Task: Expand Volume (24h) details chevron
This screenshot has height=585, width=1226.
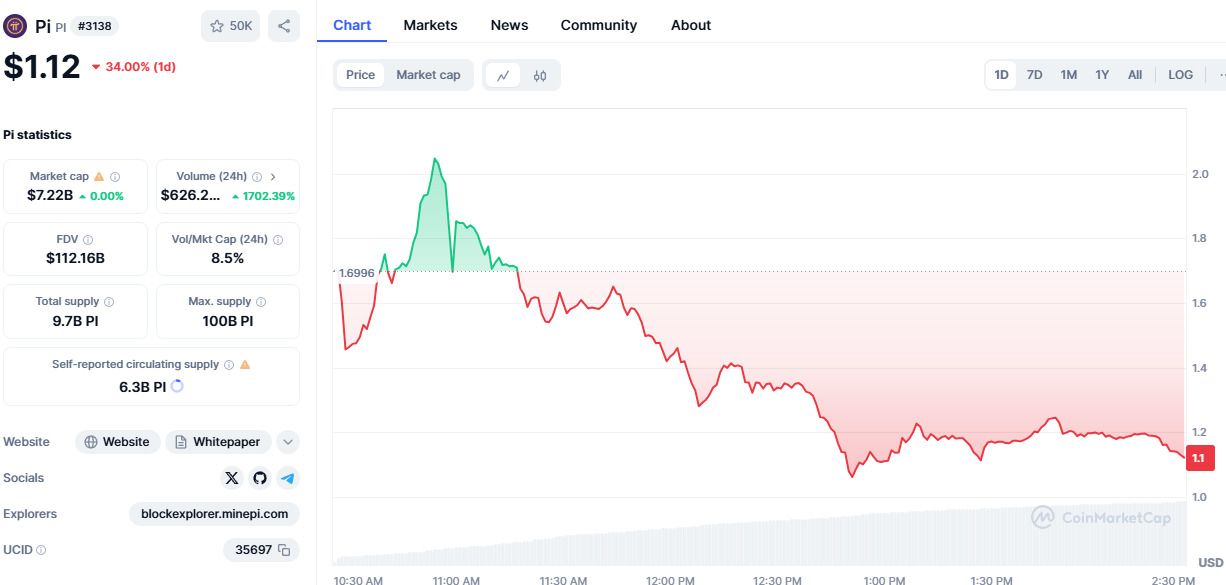Action: [273, 176]
